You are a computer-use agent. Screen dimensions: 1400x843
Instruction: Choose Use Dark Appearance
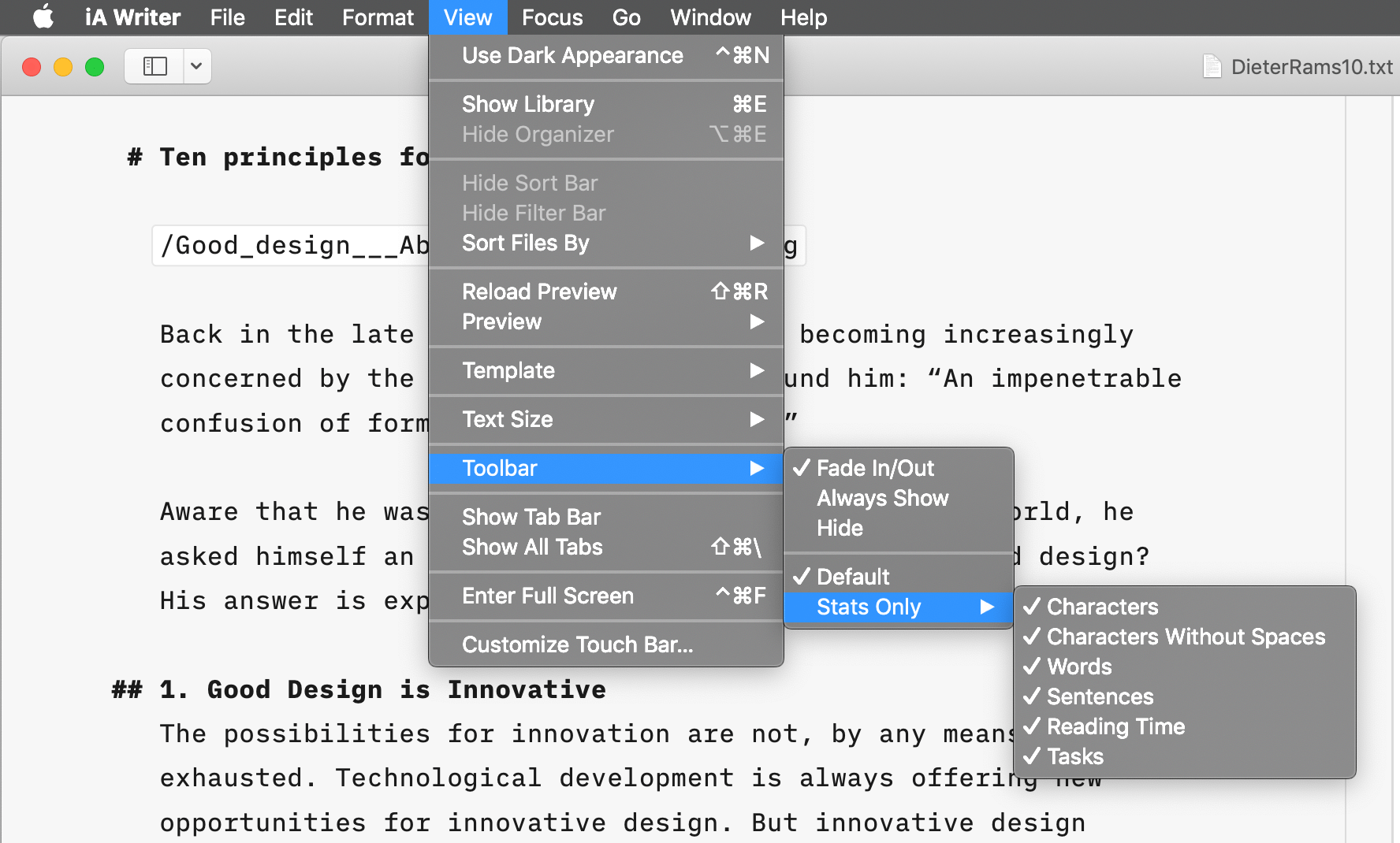click(606, 55)
